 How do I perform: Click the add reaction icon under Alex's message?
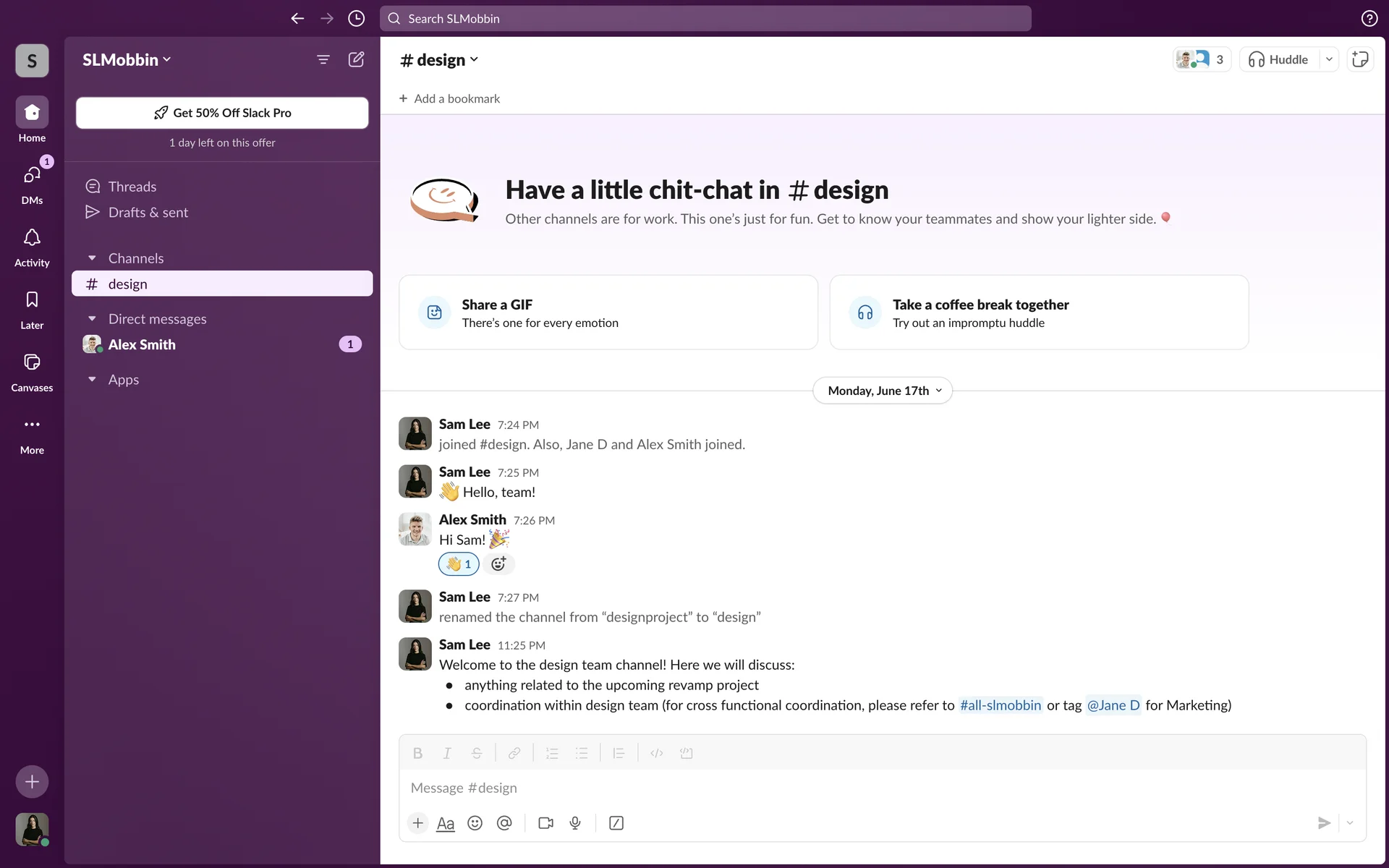[498, 564]
